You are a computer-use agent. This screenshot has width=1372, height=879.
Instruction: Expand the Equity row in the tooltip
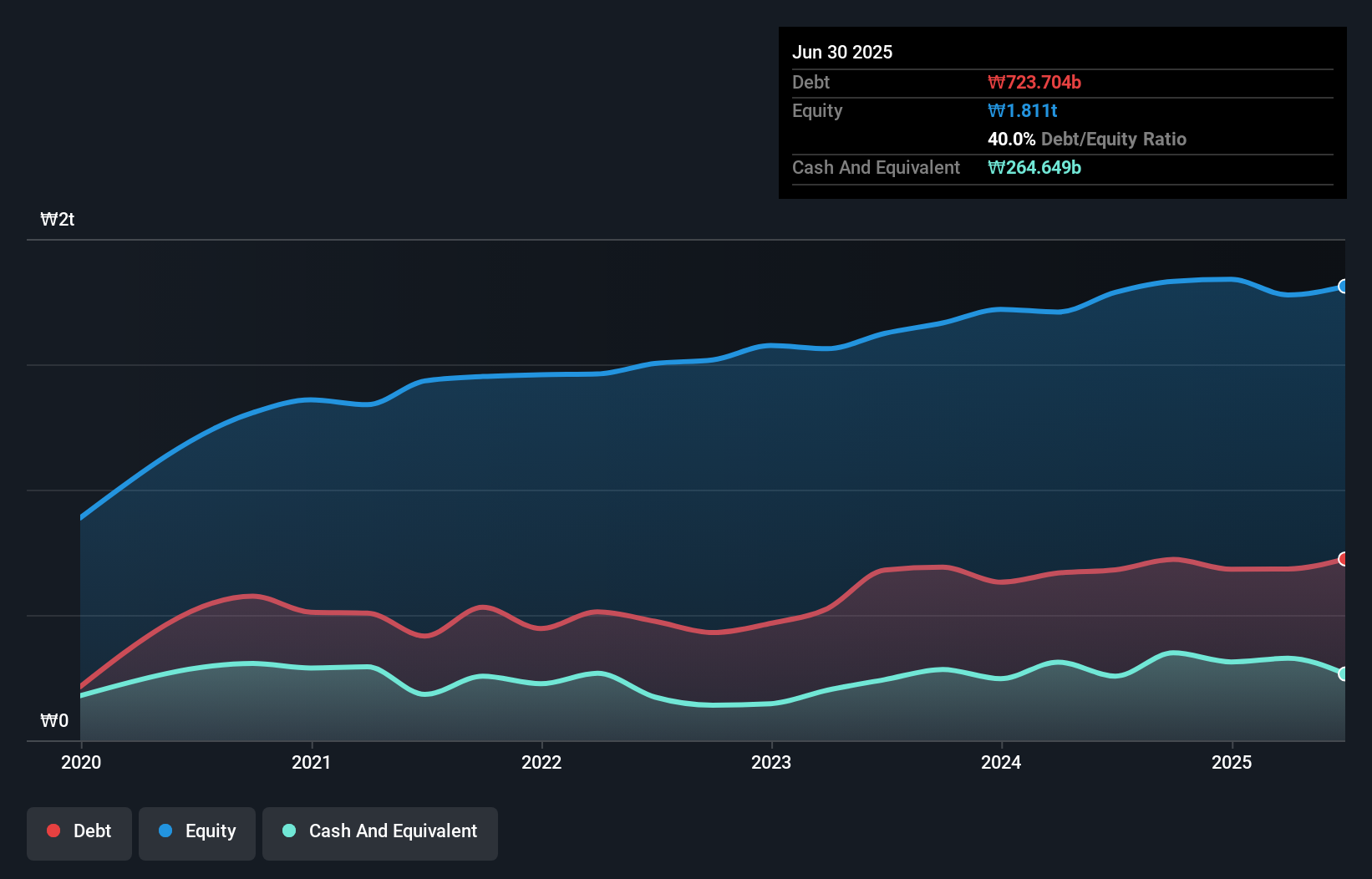point(817,110)
